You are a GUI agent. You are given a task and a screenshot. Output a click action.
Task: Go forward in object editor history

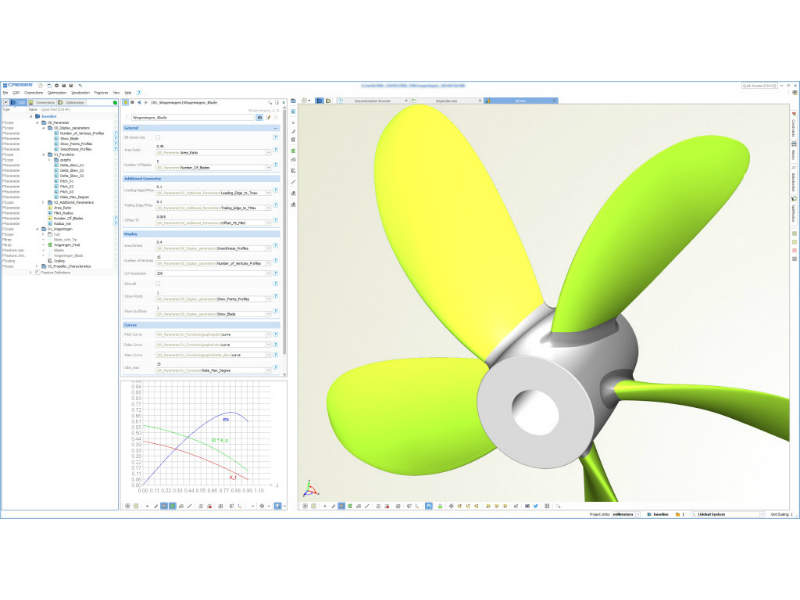tap(145, 103)
